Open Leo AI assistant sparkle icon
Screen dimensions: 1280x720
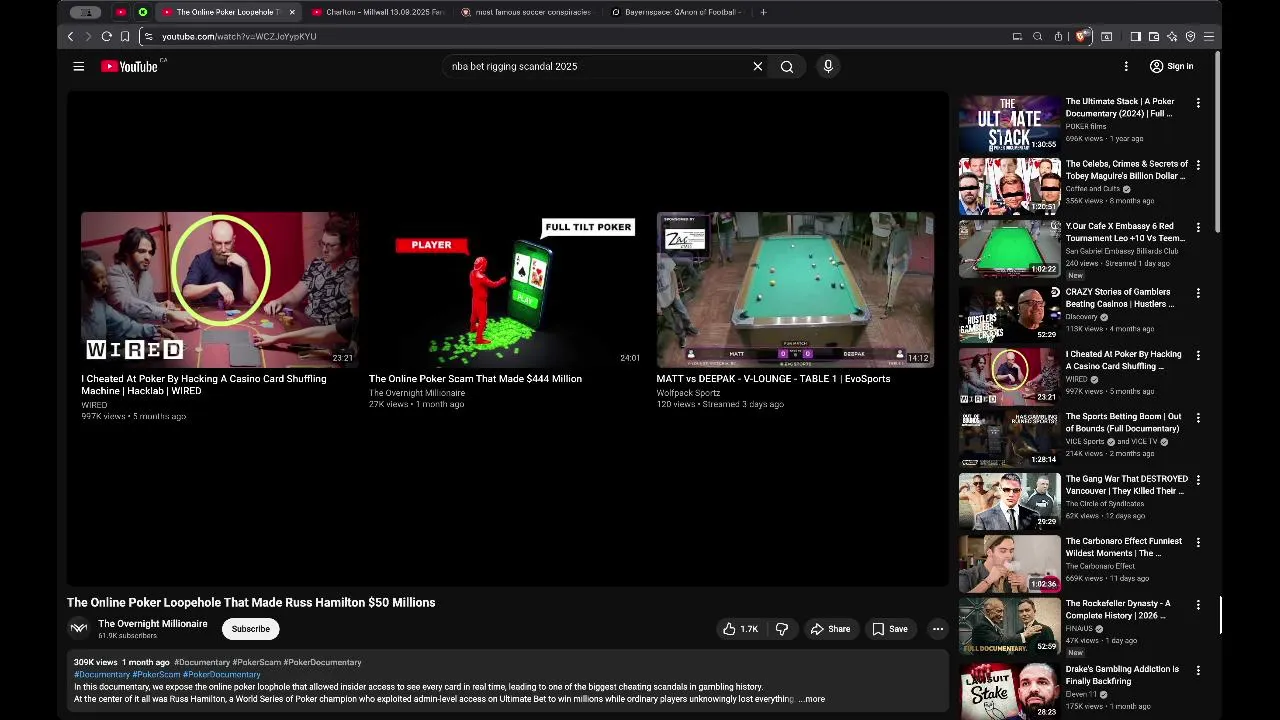tap(1172, 36)
